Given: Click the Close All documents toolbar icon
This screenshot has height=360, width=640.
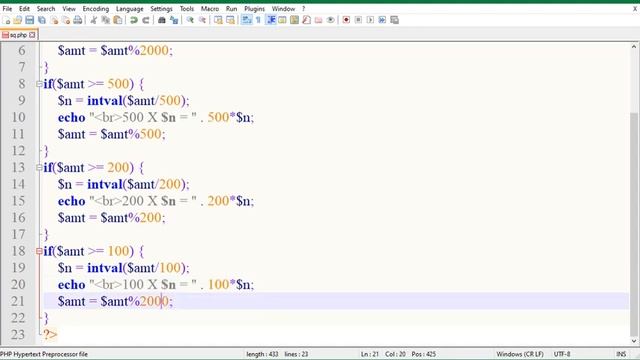Looking at the screenshot, I should [66, 20].
